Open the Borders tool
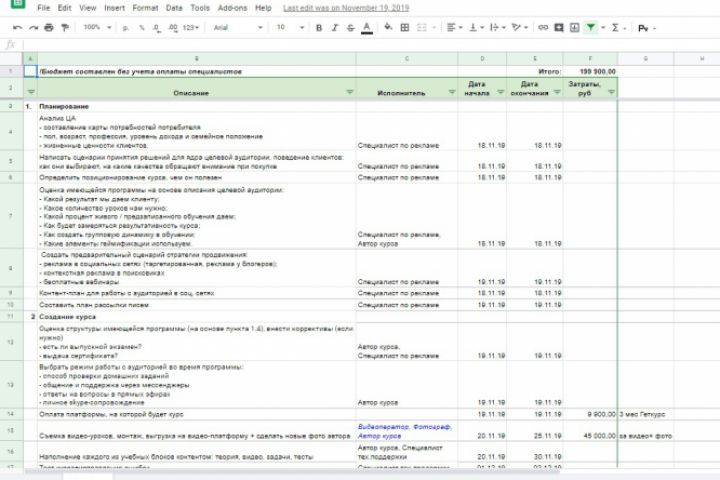The height and width of the screenshot is (480, 720). pyautogui.click(x=405, y=28)
